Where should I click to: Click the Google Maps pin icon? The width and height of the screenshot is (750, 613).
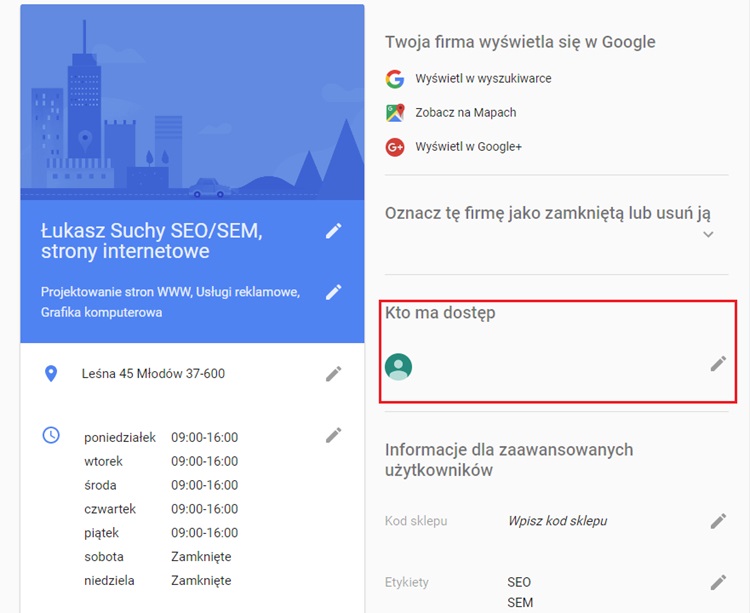coord(395,113)
